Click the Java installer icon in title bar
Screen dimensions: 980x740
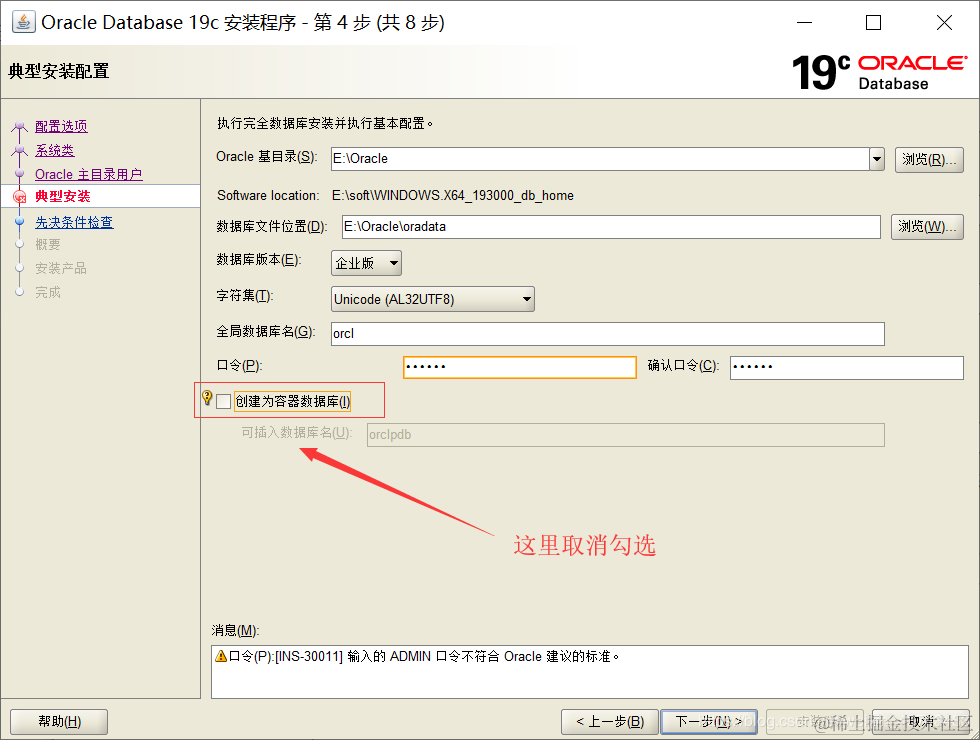pos(23,22)
